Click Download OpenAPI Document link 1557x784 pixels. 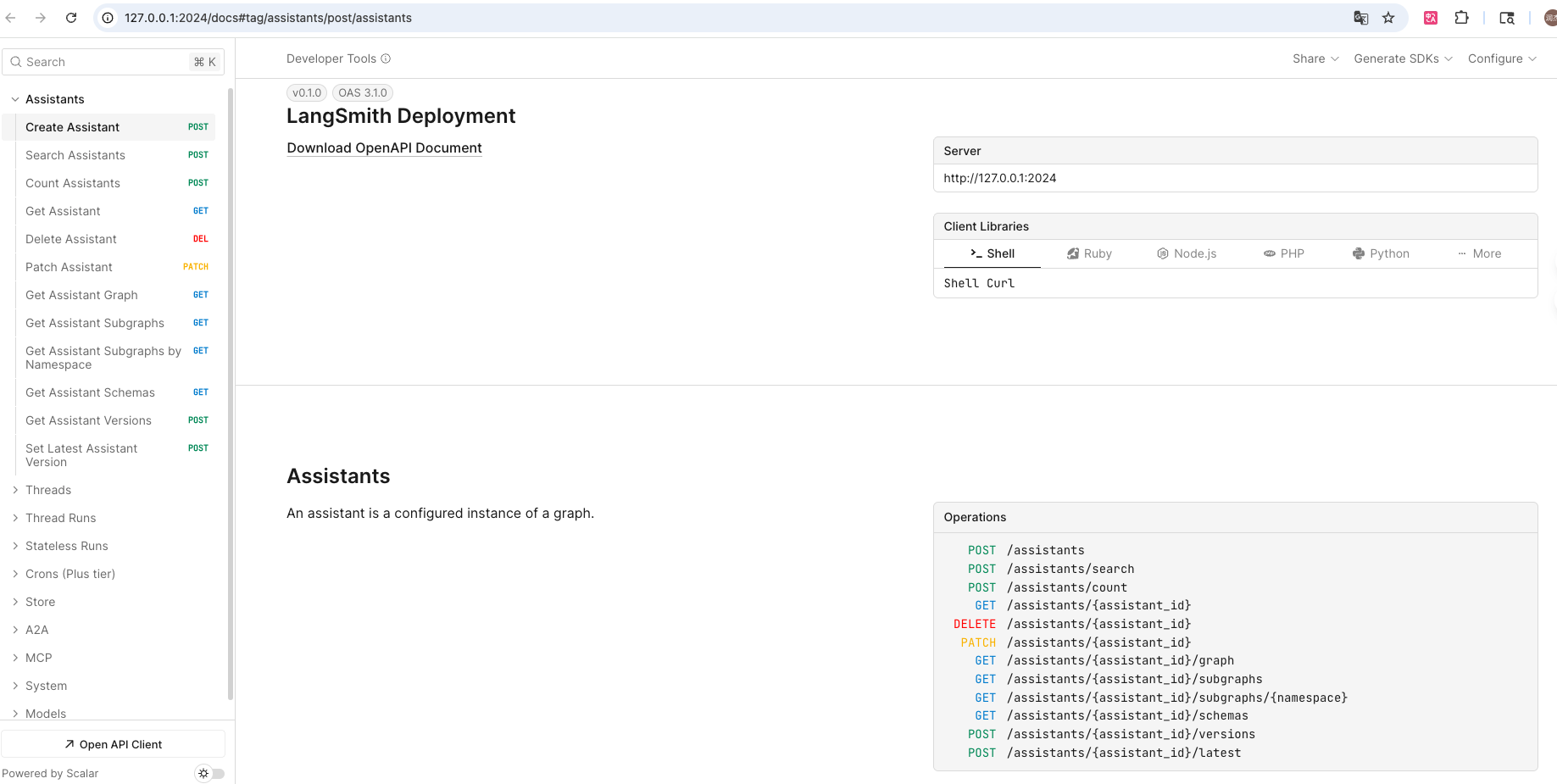(384, 148)
